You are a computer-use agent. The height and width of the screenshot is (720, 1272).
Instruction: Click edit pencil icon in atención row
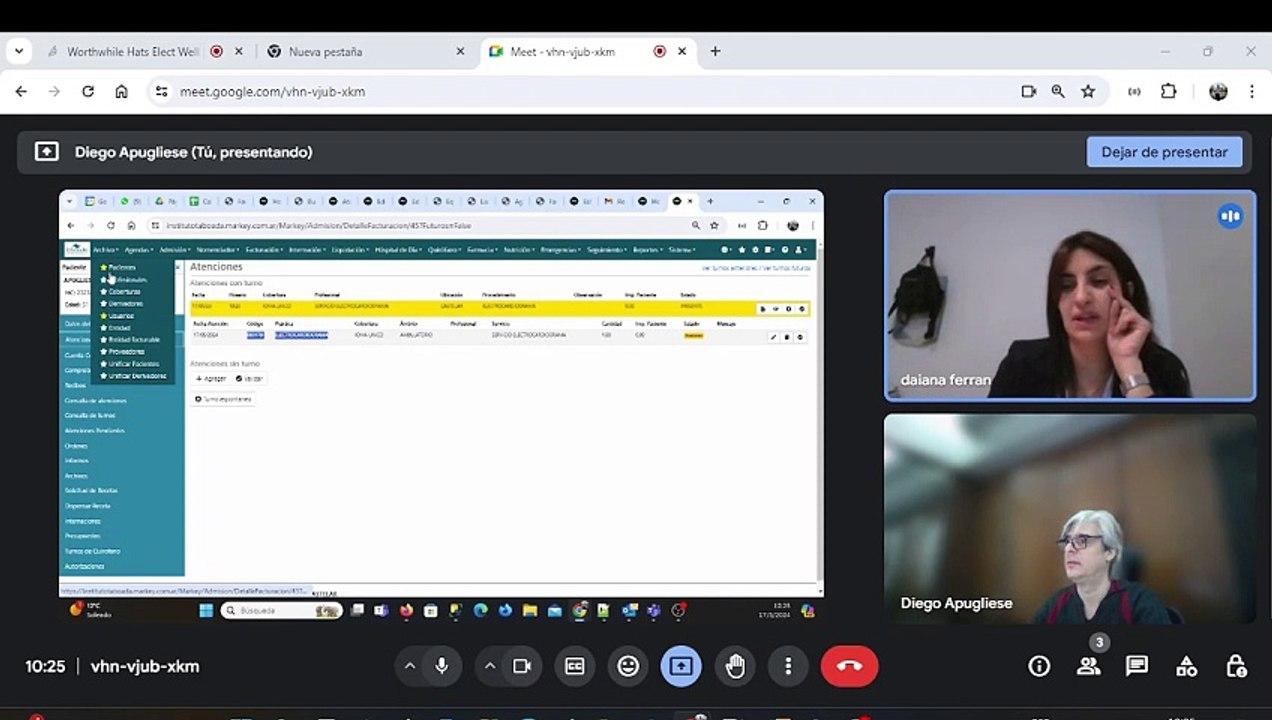[x=773, y=337]
